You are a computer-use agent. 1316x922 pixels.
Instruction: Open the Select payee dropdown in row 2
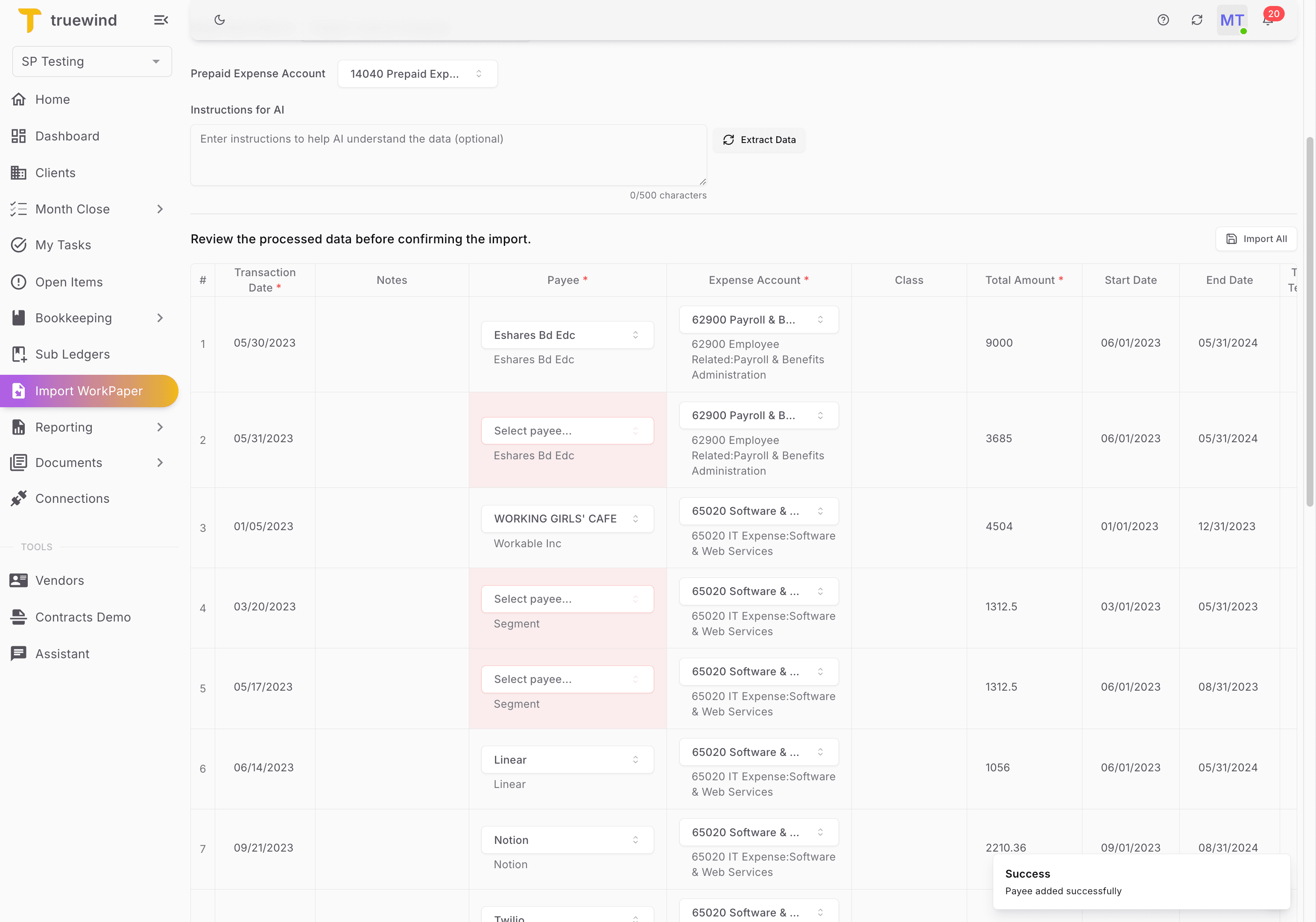pyautogui.click(x=567, y=430)
